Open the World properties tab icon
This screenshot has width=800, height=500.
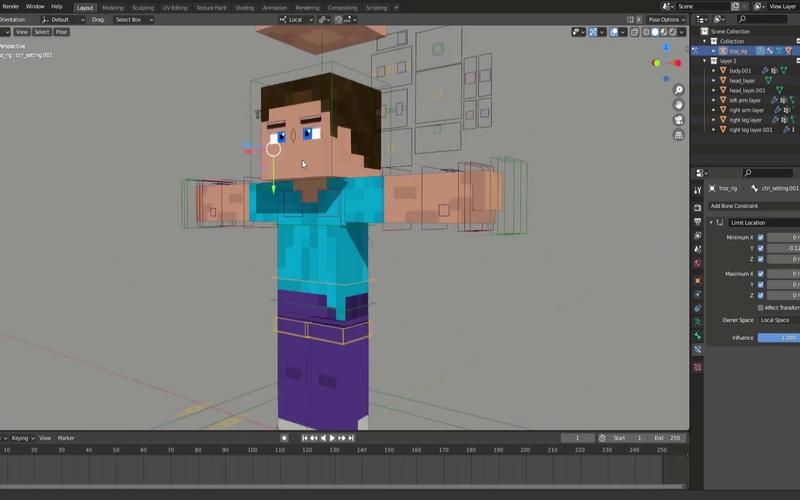(x=697, y=263)
